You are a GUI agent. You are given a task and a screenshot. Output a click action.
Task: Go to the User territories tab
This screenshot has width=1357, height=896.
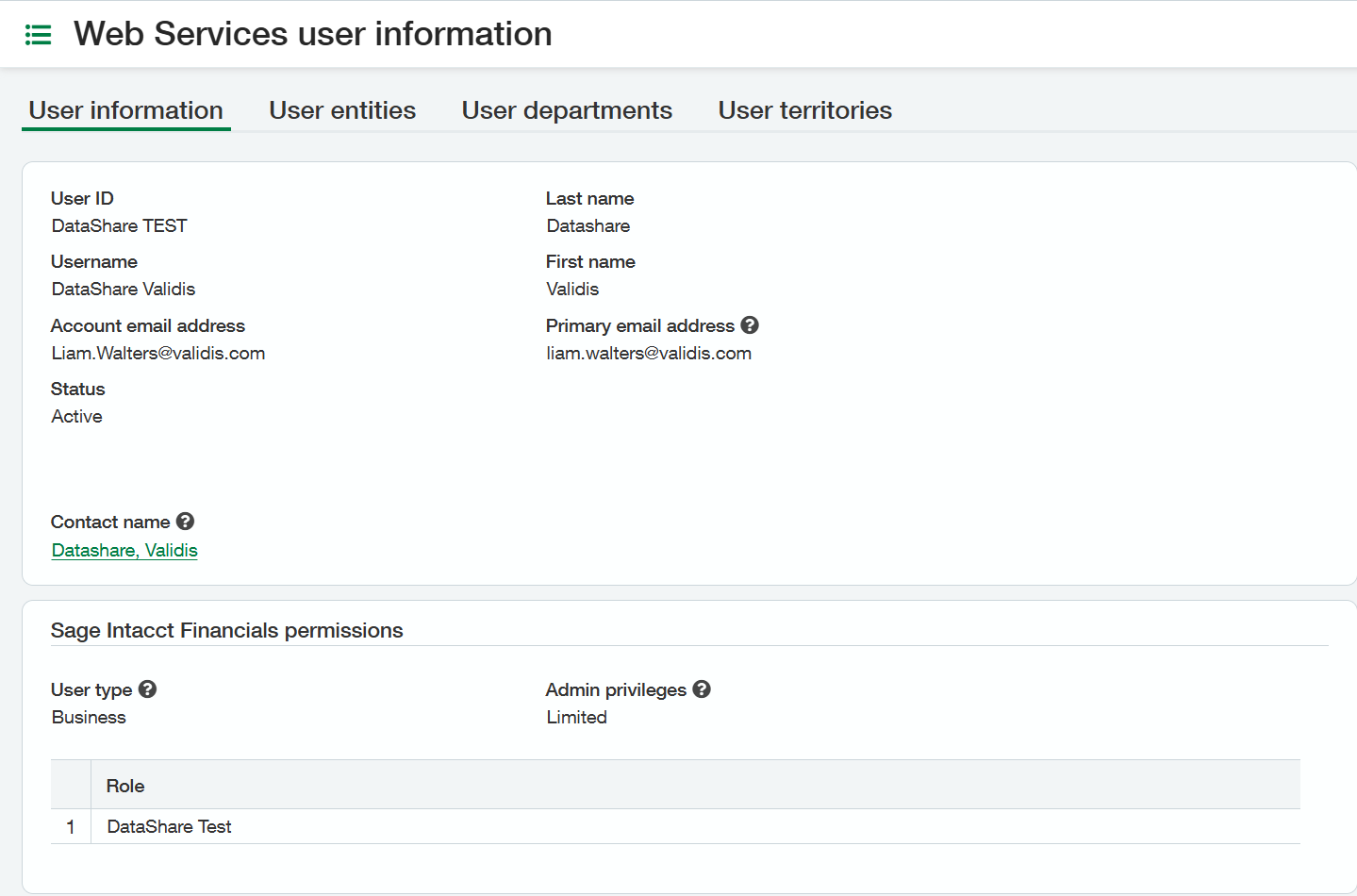point(805,110)
